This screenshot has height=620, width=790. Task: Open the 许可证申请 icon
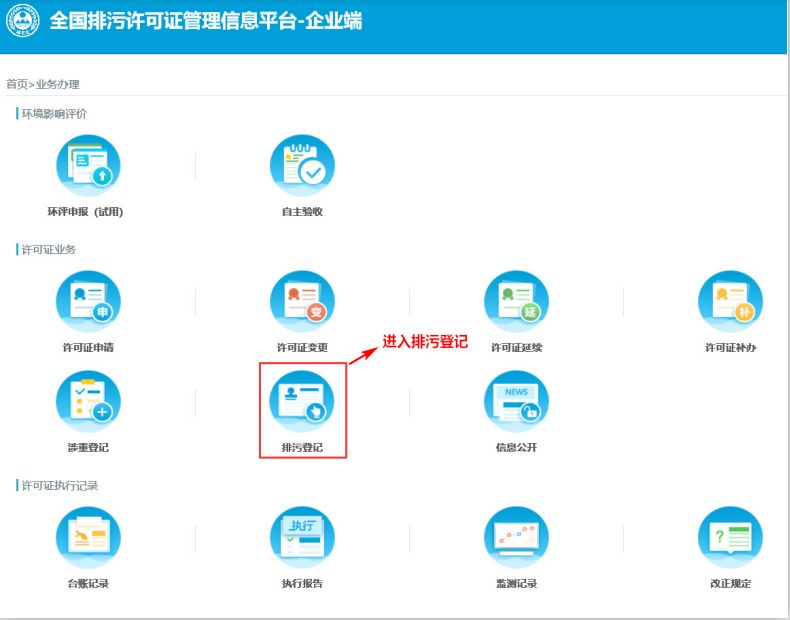click(x=88, y=302)
